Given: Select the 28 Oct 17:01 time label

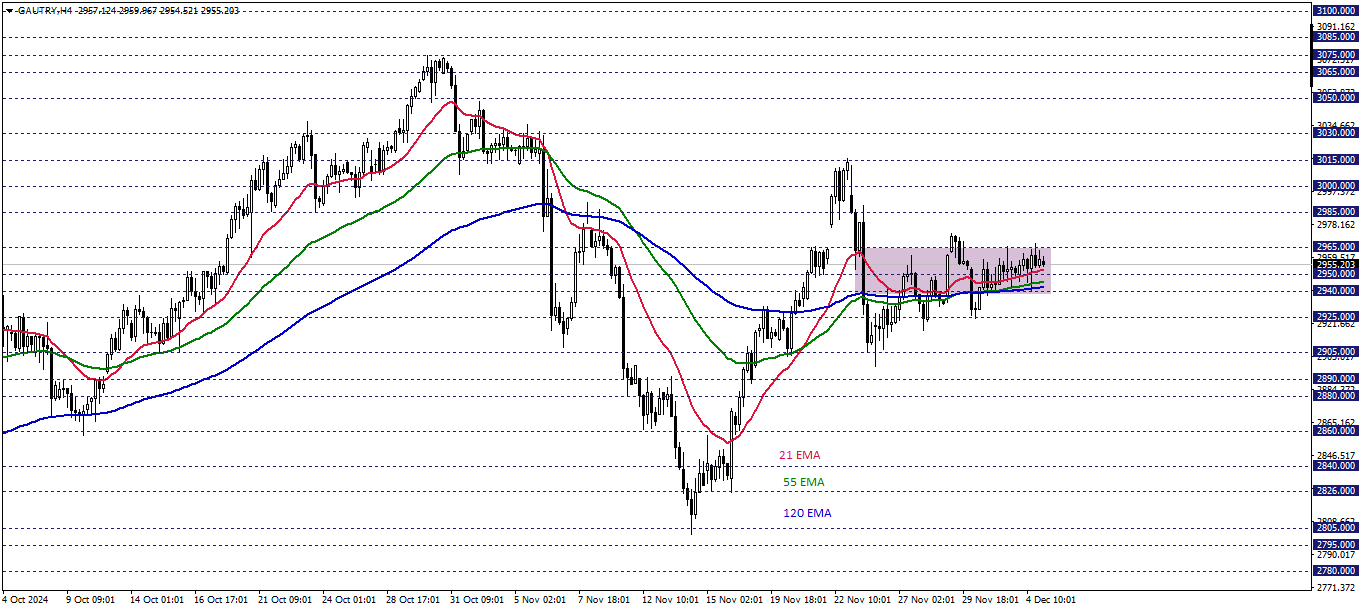Looking at the screenshot, I should coord(413,600).
